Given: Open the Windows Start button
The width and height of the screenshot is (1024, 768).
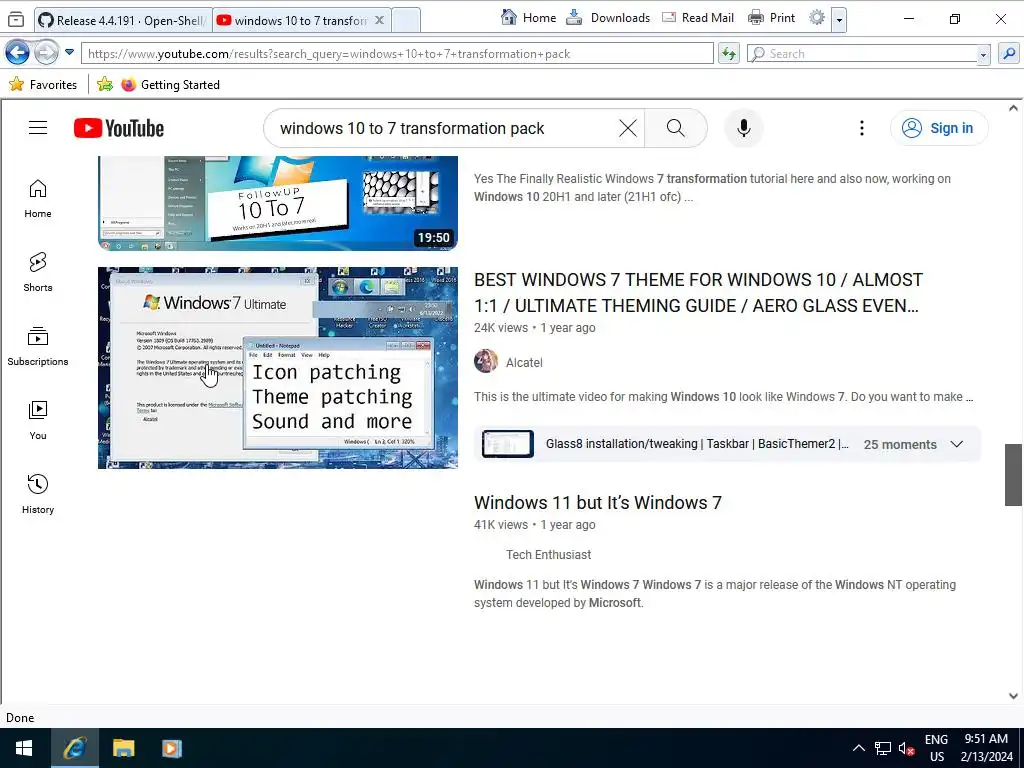Looking at the screenshot, I should click(x=24, y=748).
